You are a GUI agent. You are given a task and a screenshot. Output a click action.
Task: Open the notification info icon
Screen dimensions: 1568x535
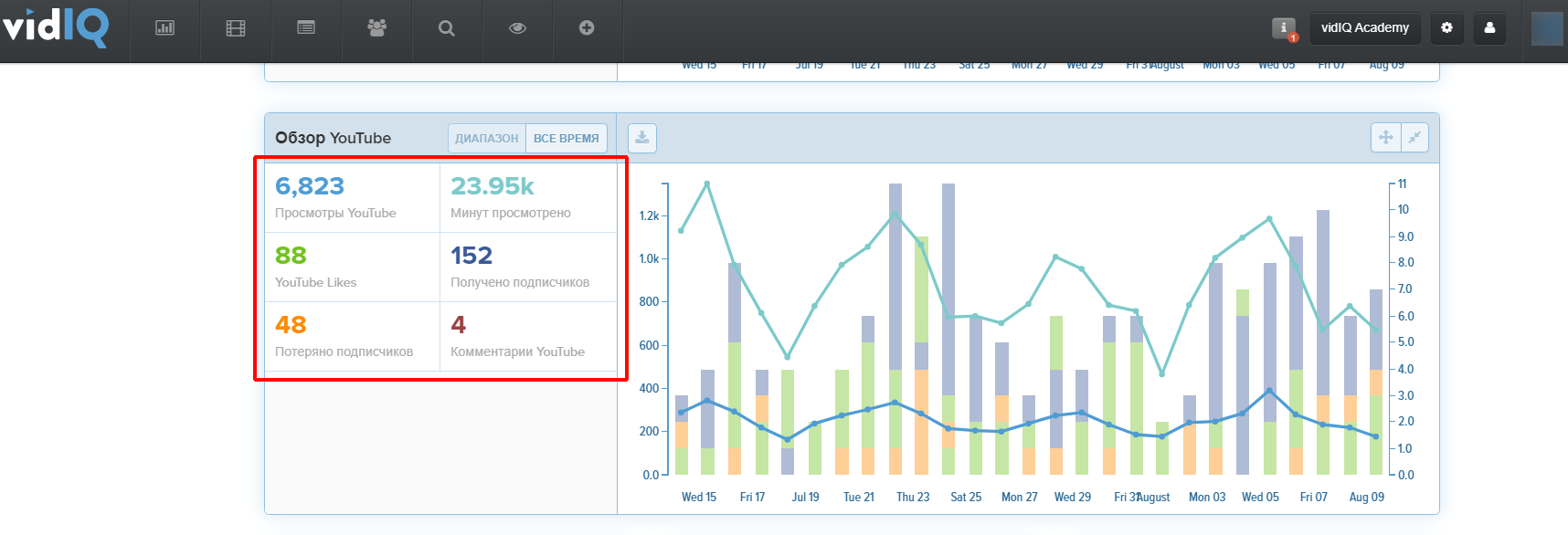tap(1284, 28)
